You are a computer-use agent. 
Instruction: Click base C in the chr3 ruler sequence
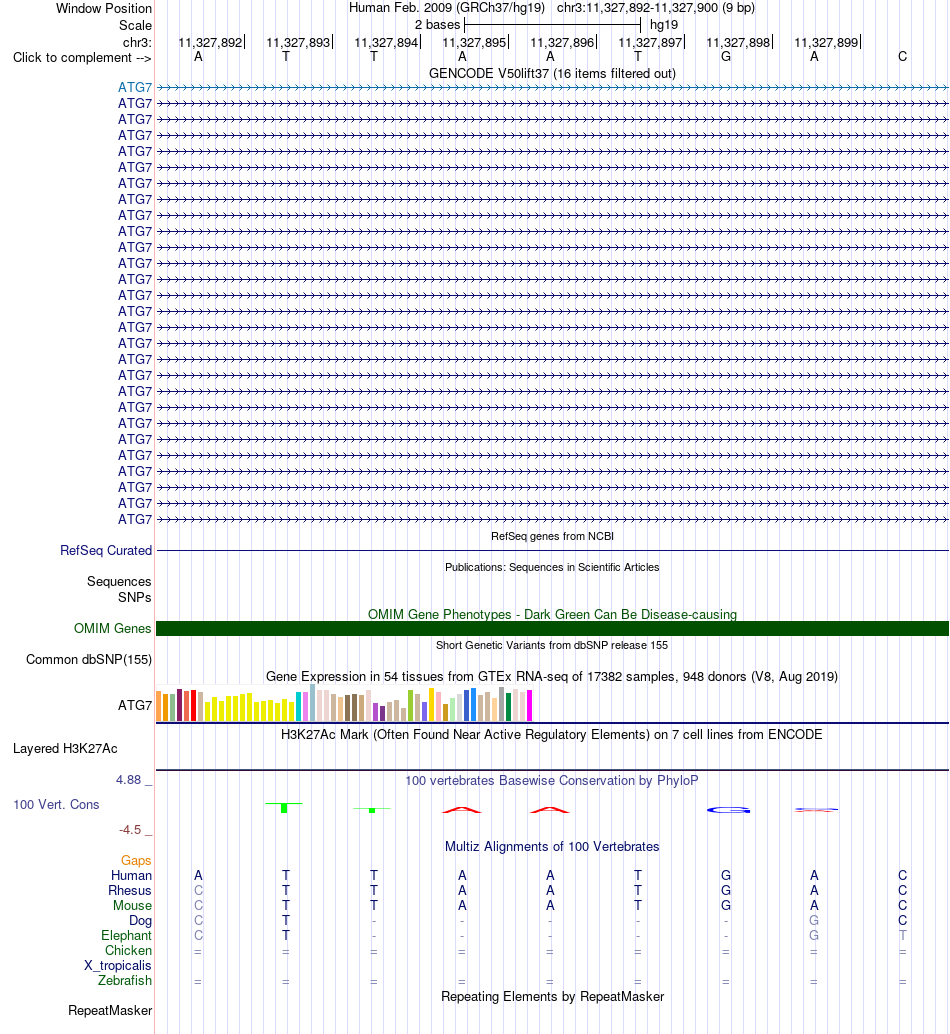pos(903,57)
